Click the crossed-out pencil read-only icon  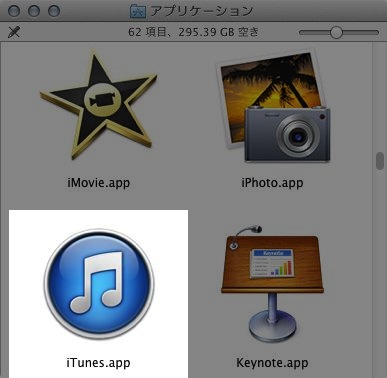tap(14, 32)
